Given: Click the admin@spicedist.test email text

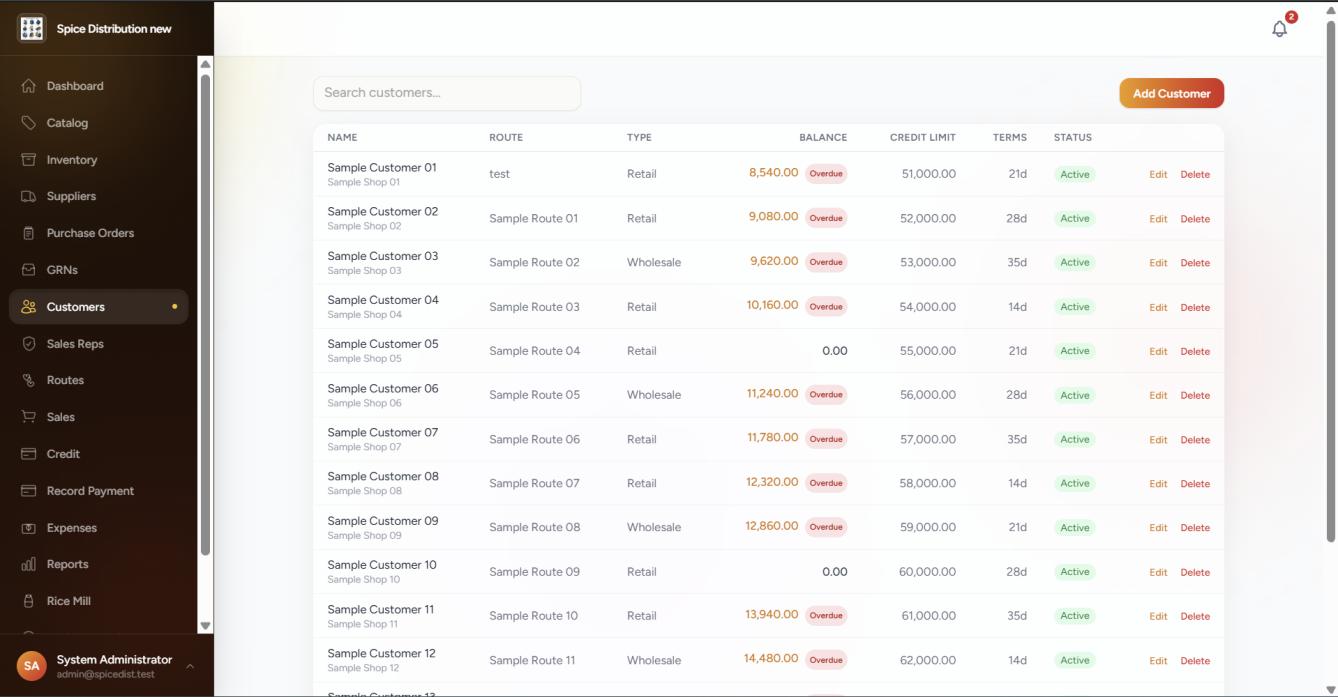Looking at the screenshot, I should pos(106,675).
